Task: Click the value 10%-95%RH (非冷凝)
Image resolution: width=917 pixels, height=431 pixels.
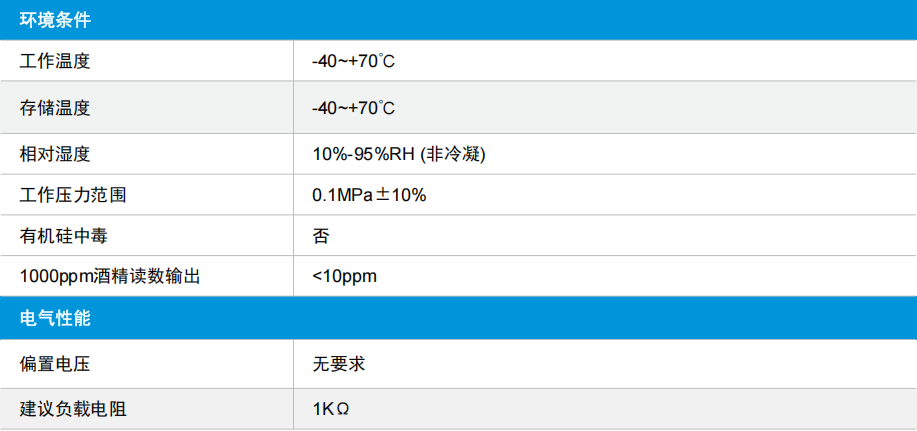Action: tap(399, 154)
